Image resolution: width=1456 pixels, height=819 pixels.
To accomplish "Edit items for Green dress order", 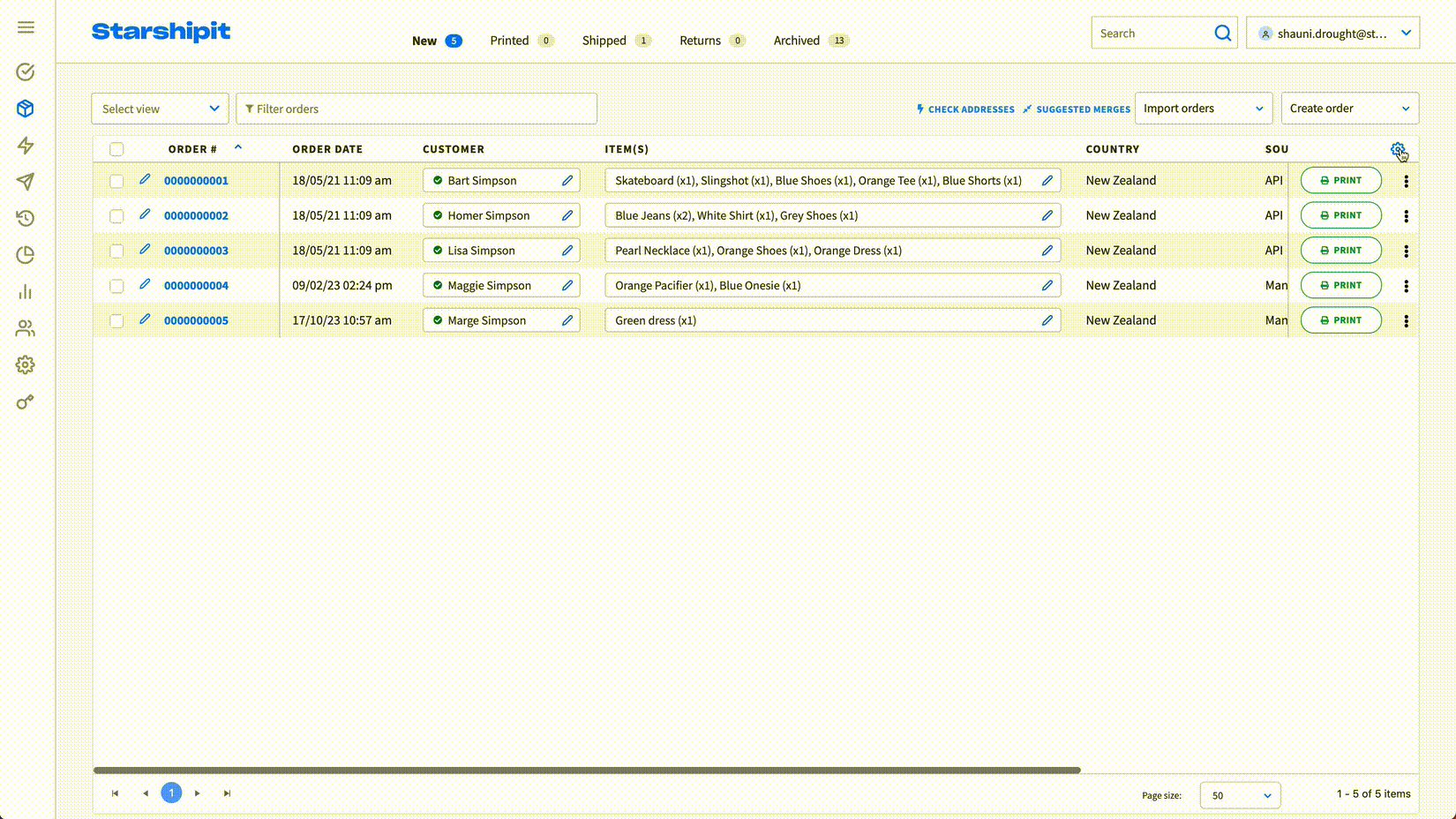I will click(1047, 320).
